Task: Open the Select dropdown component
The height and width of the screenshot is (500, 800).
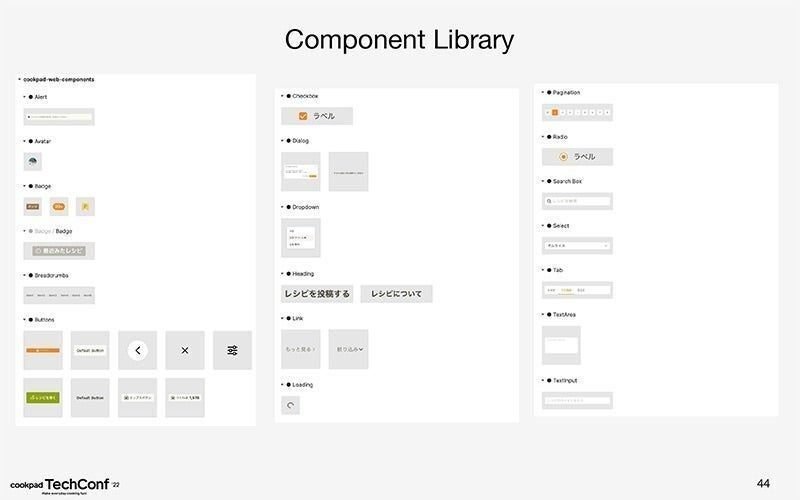Action: pyautogui.click(x=577, y=246)
